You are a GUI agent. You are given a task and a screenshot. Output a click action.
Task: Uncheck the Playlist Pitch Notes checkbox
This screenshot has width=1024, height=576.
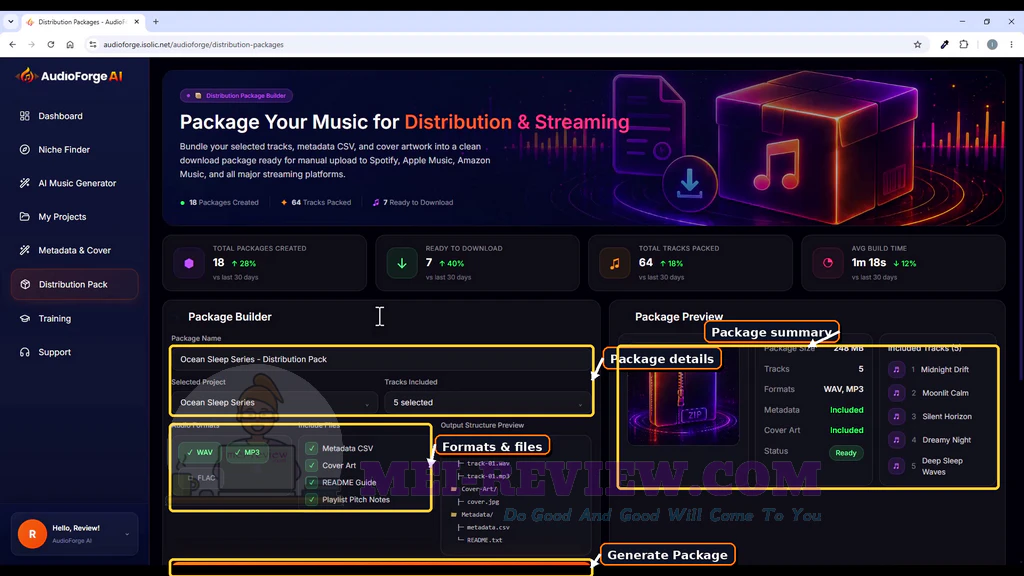[x=312, y=500]
